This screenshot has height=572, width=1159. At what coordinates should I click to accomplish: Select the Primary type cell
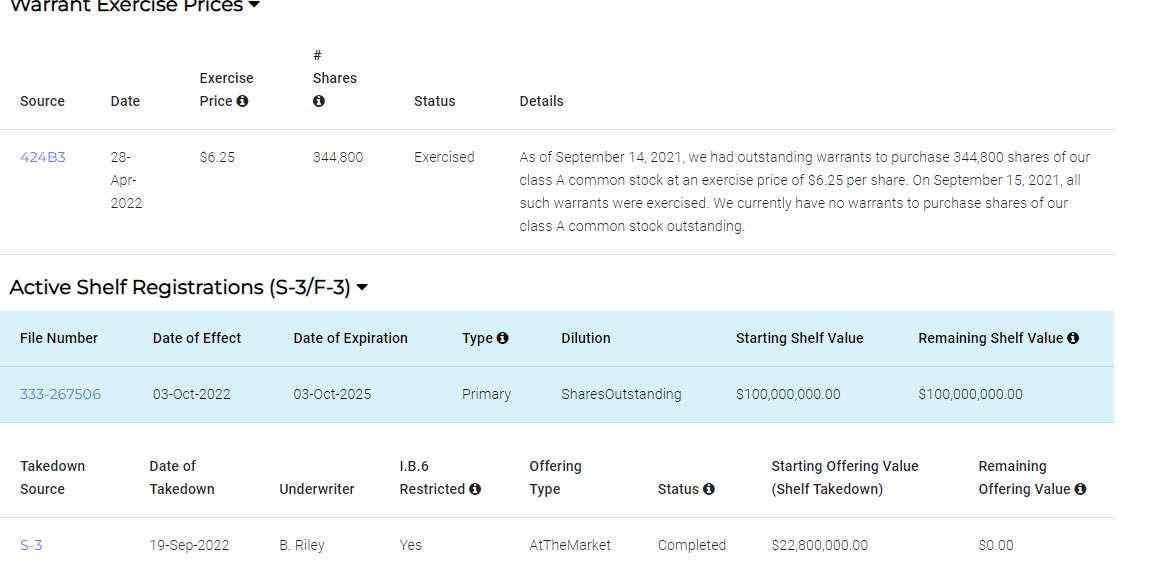click(x=486, y=395)
